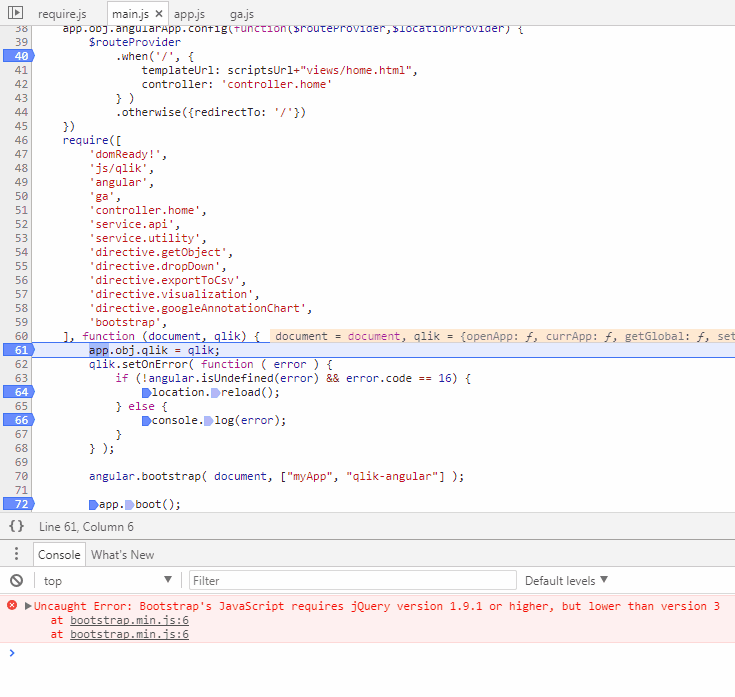
Task: Toggle breakpoint on line 72
Action: coord(20,504)
